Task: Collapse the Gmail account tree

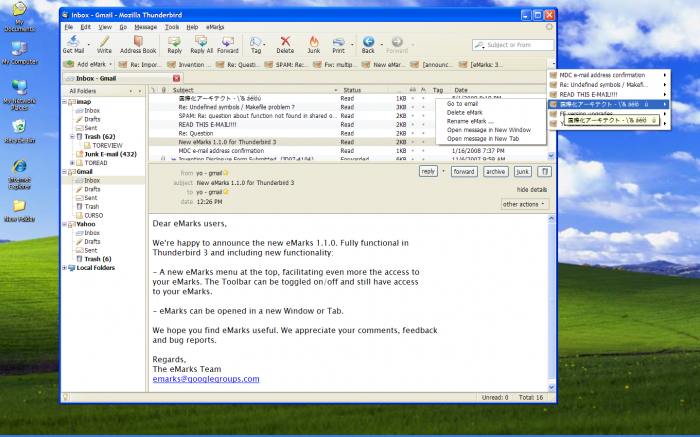Action: pos(65,172)
